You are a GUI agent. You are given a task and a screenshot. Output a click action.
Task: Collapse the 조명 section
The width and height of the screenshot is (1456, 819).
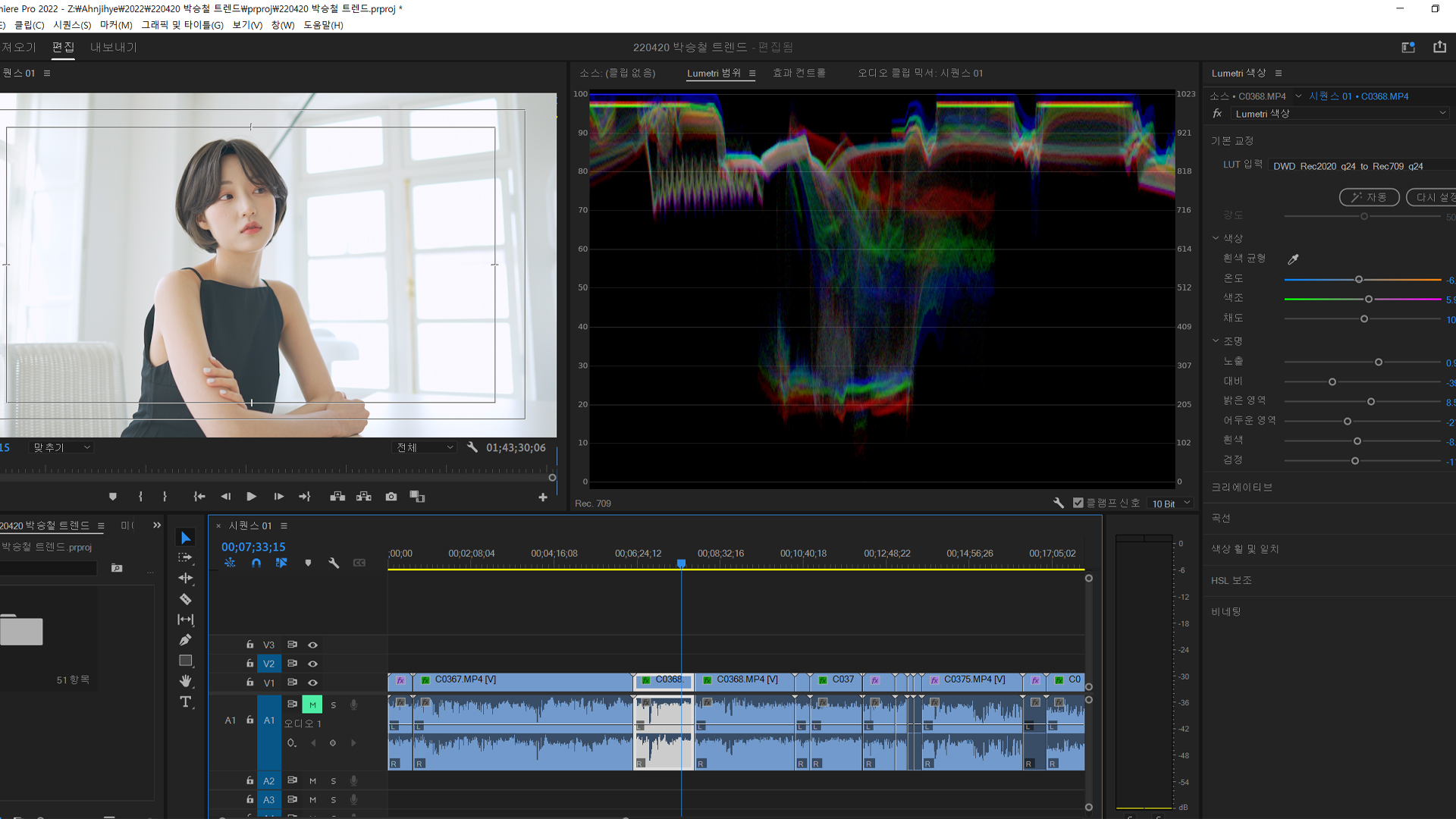pos(1216,341)
